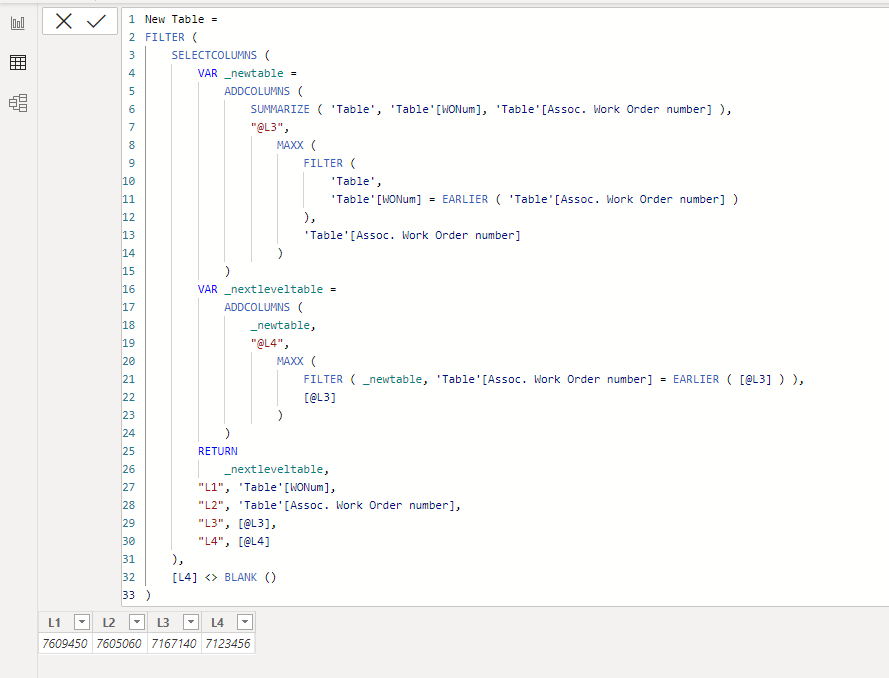Viewport: 889px width, 678px height.
Task: Click the "L1", 'Table'[WONum] line
Action: pyautogui.click(x=266, y=487)
